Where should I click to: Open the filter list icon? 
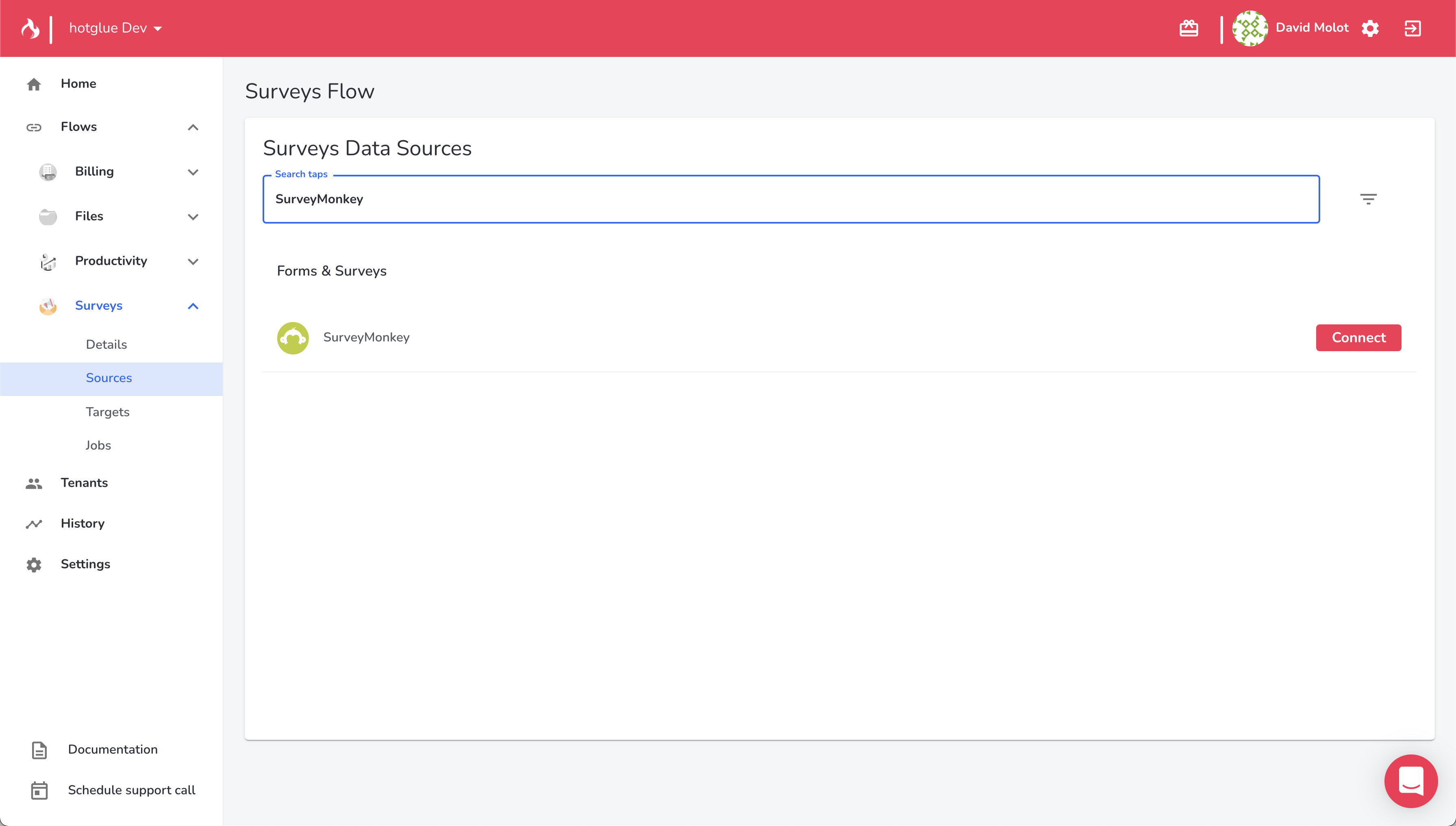[x=1368, y=199]
